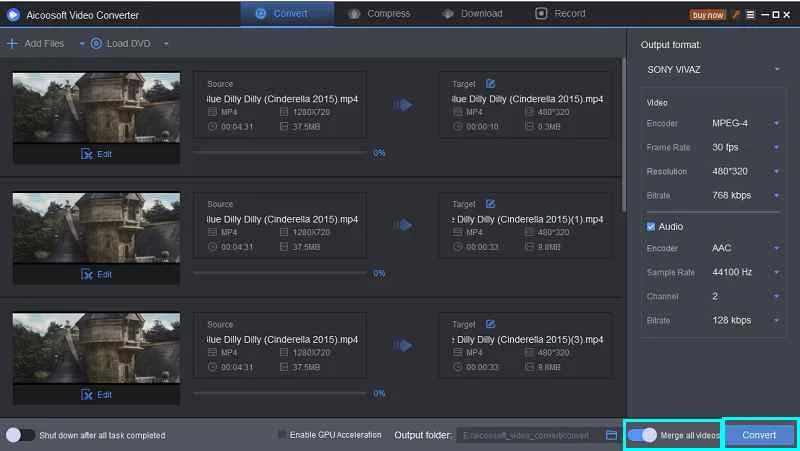Image resolution: width=800 pixels, height=451 pixels.
Task: Toggle Shut down after all task completed
Action: (x=20, y=435)
